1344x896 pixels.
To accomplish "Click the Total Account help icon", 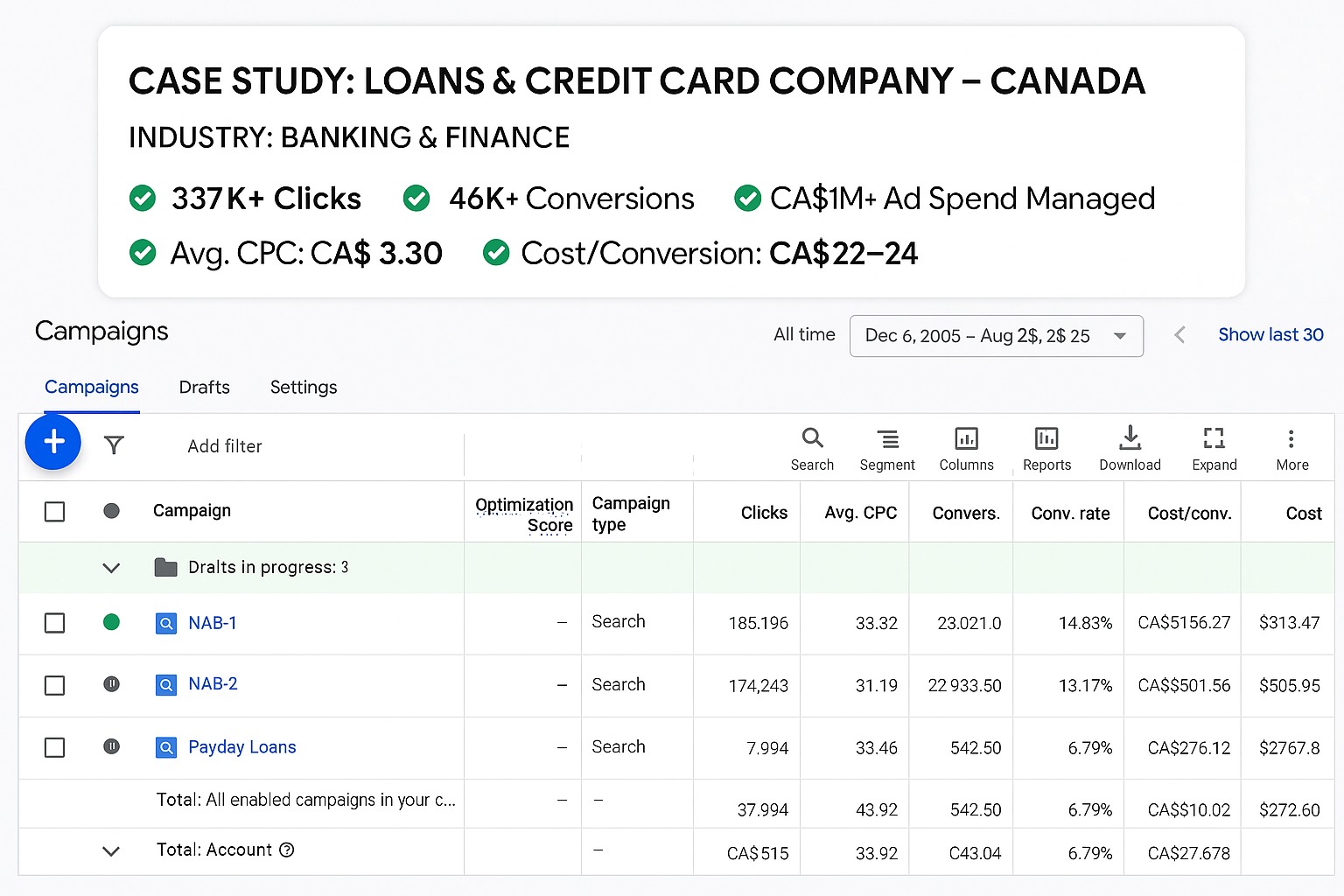I will point(286,850).
